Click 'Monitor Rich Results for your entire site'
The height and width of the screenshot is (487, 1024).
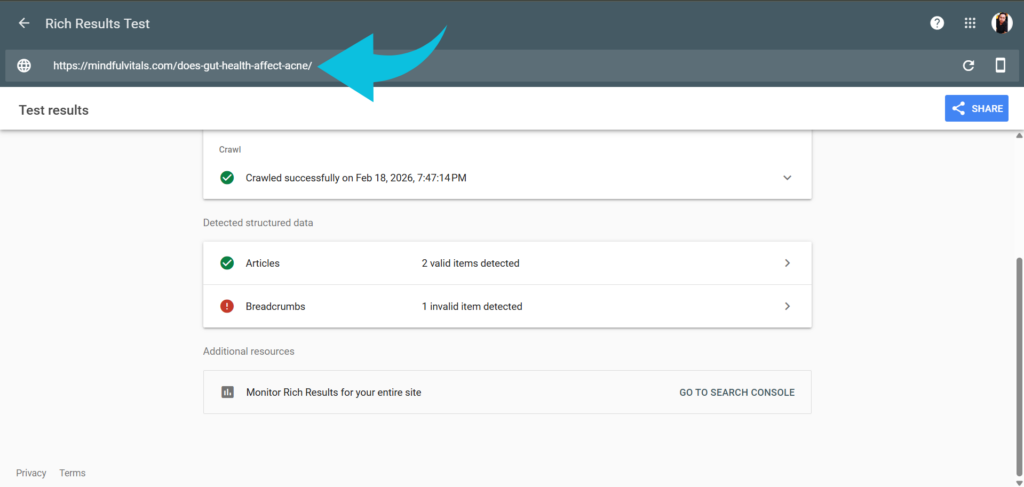(x=334, y=392)
